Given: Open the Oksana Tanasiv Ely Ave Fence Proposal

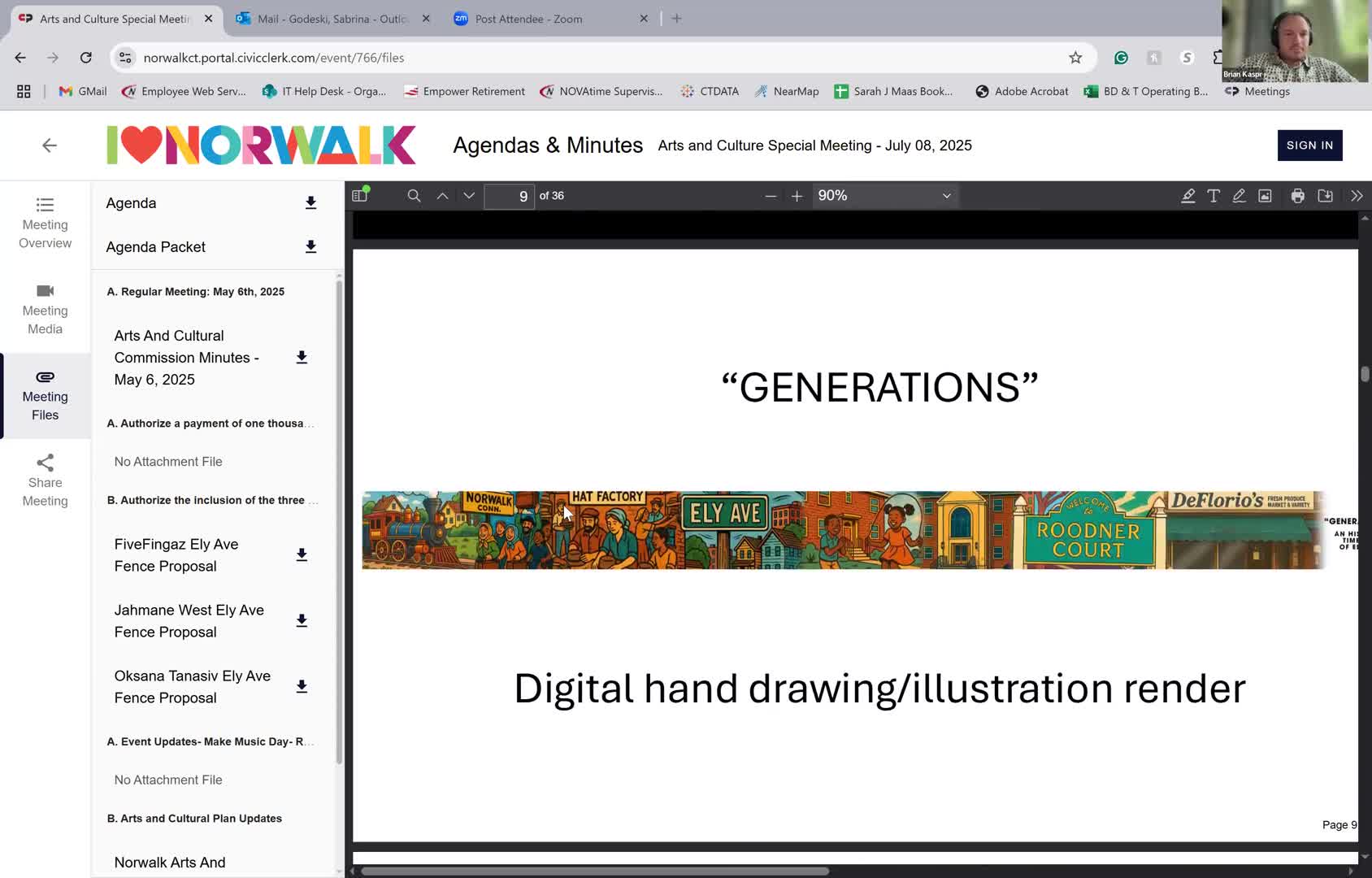Looking at the screenshot, I should tap(193, 687).
